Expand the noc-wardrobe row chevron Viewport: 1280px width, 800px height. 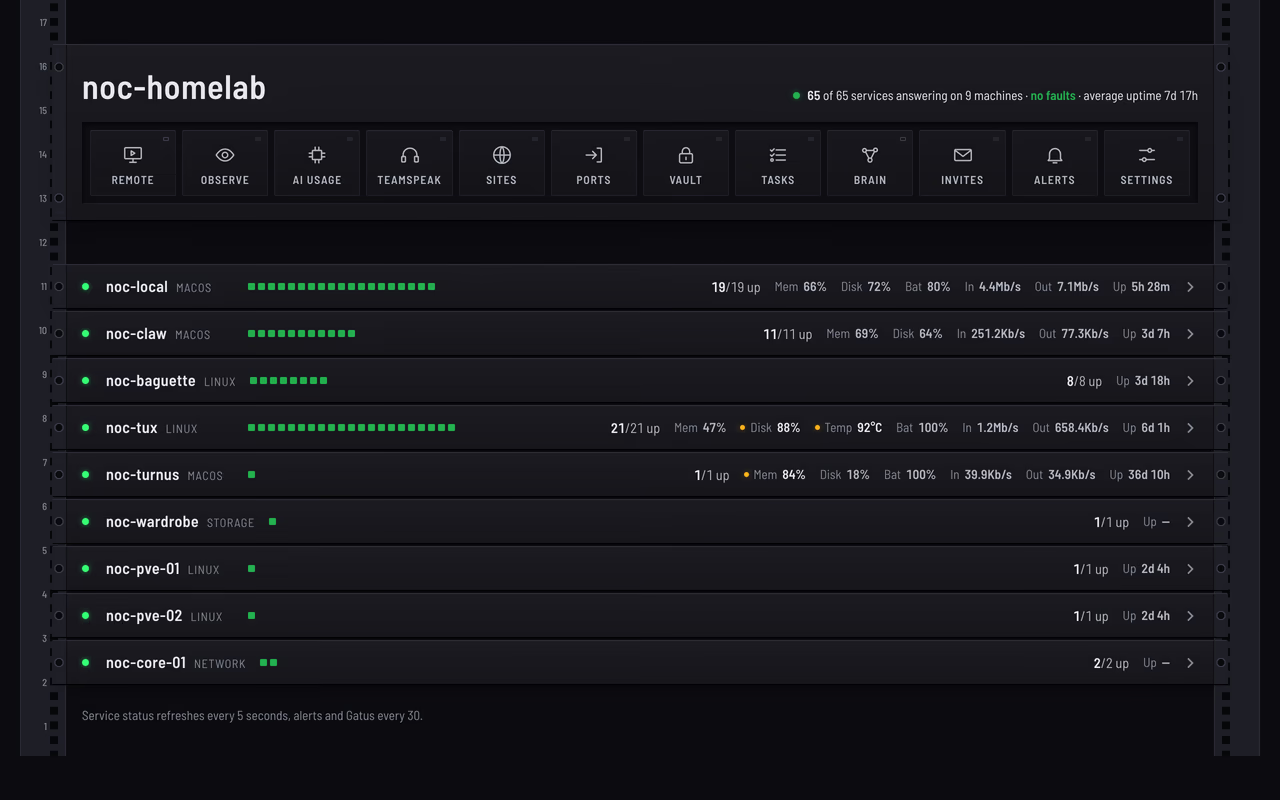1190,522
